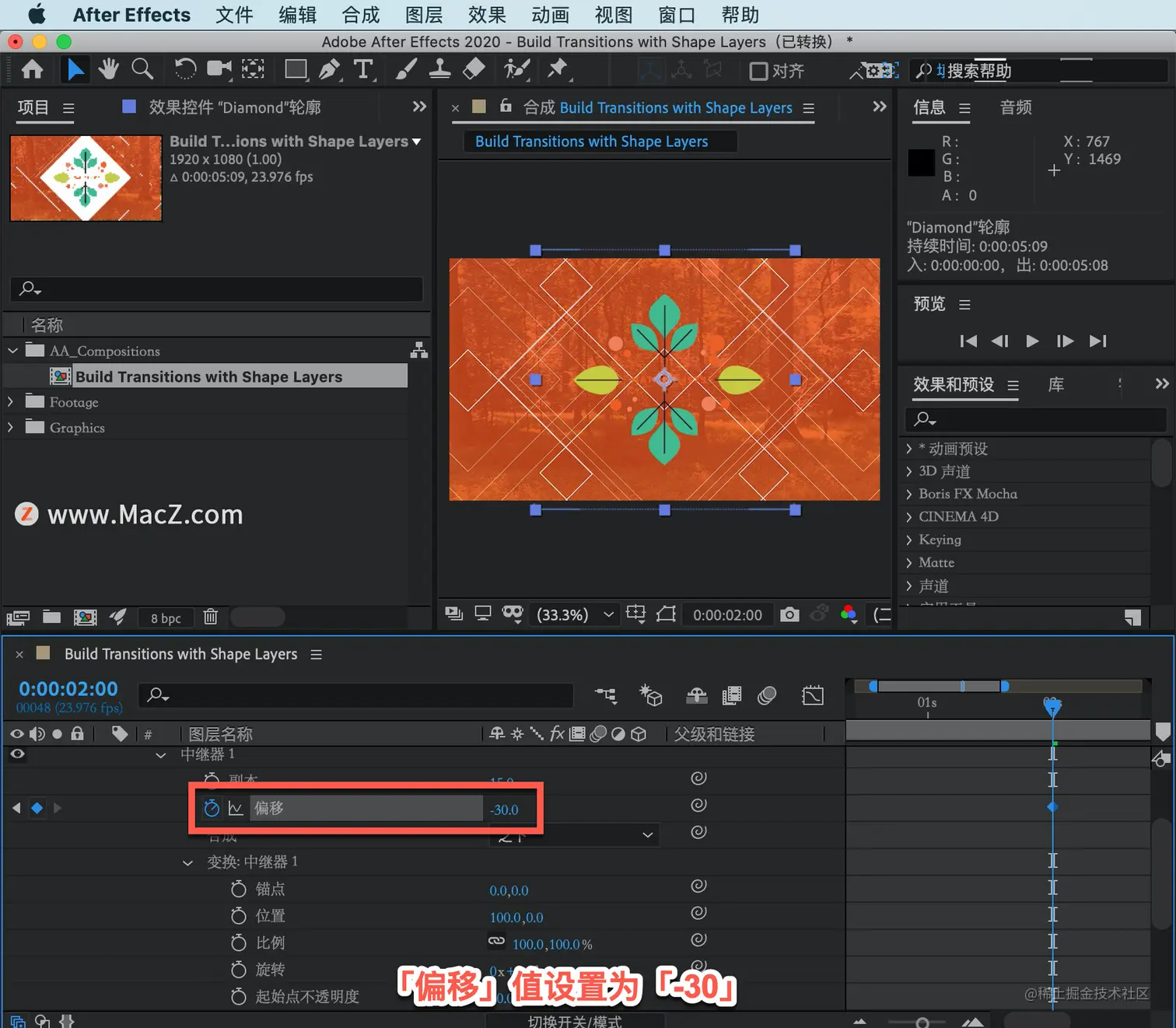Select the Clone Stamp tool

coord(439,69)
